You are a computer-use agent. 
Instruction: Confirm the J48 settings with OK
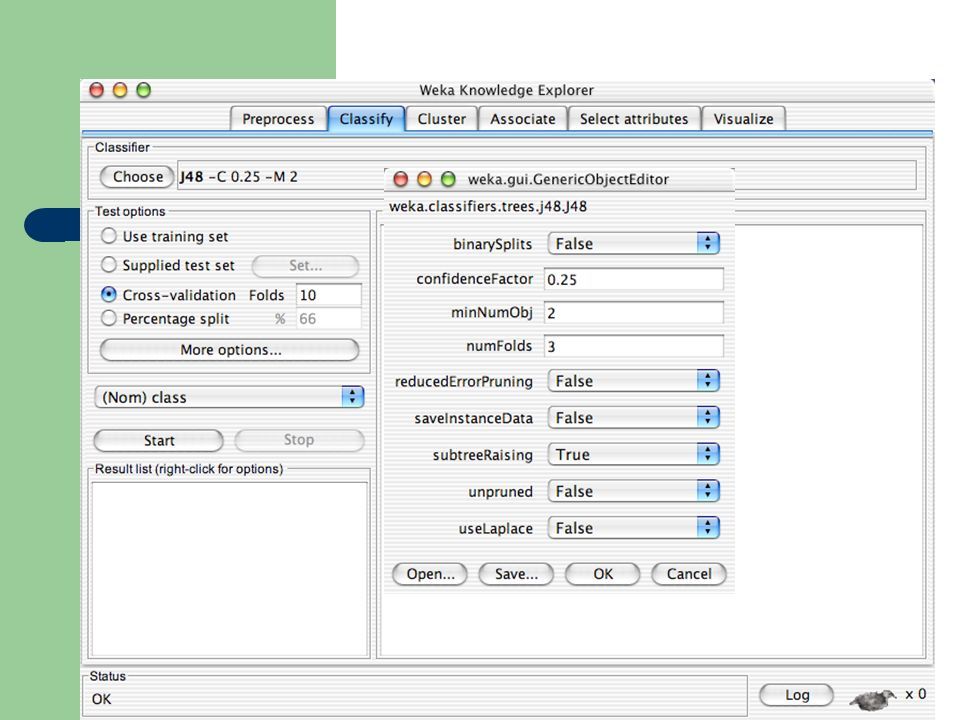[602, 574]
